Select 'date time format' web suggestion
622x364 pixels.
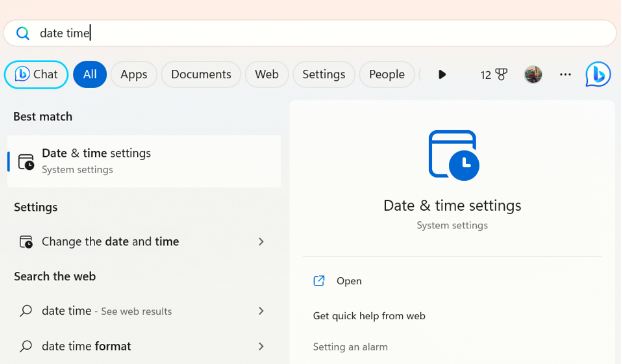coord(144,346)
